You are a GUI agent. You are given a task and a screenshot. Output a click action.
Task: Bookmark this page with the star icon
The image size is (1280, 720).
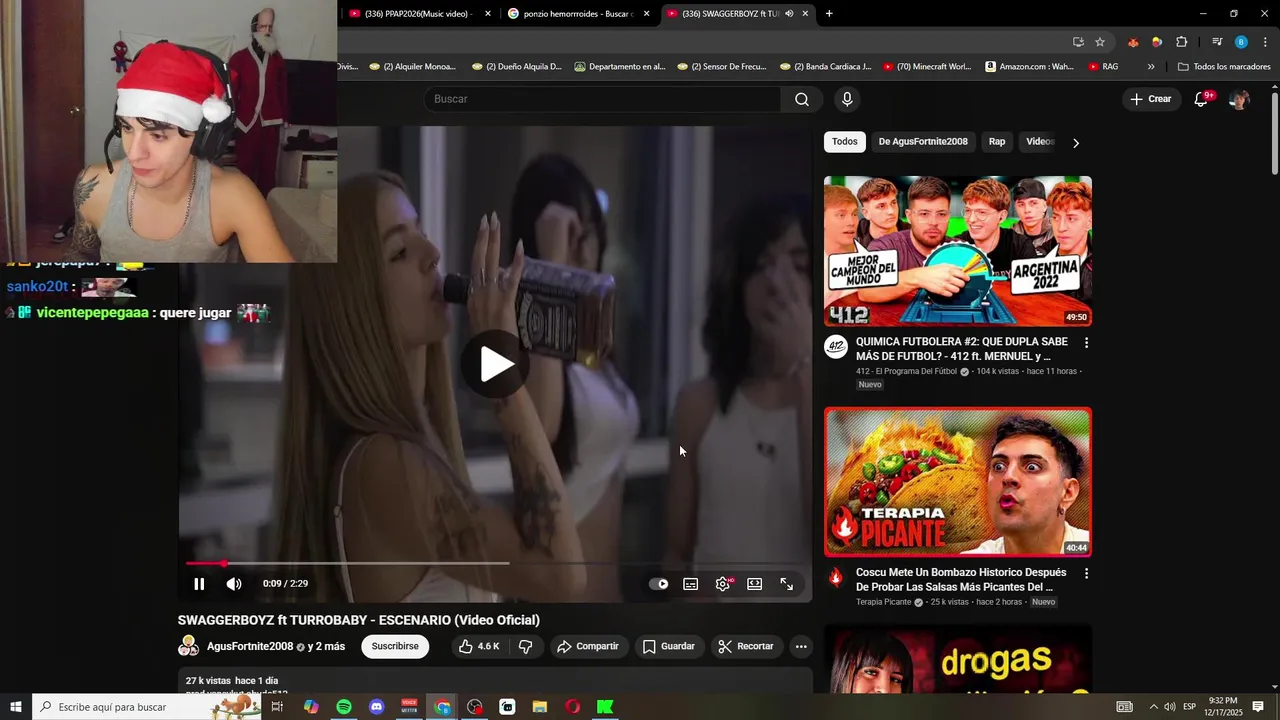coord(1100,42)
